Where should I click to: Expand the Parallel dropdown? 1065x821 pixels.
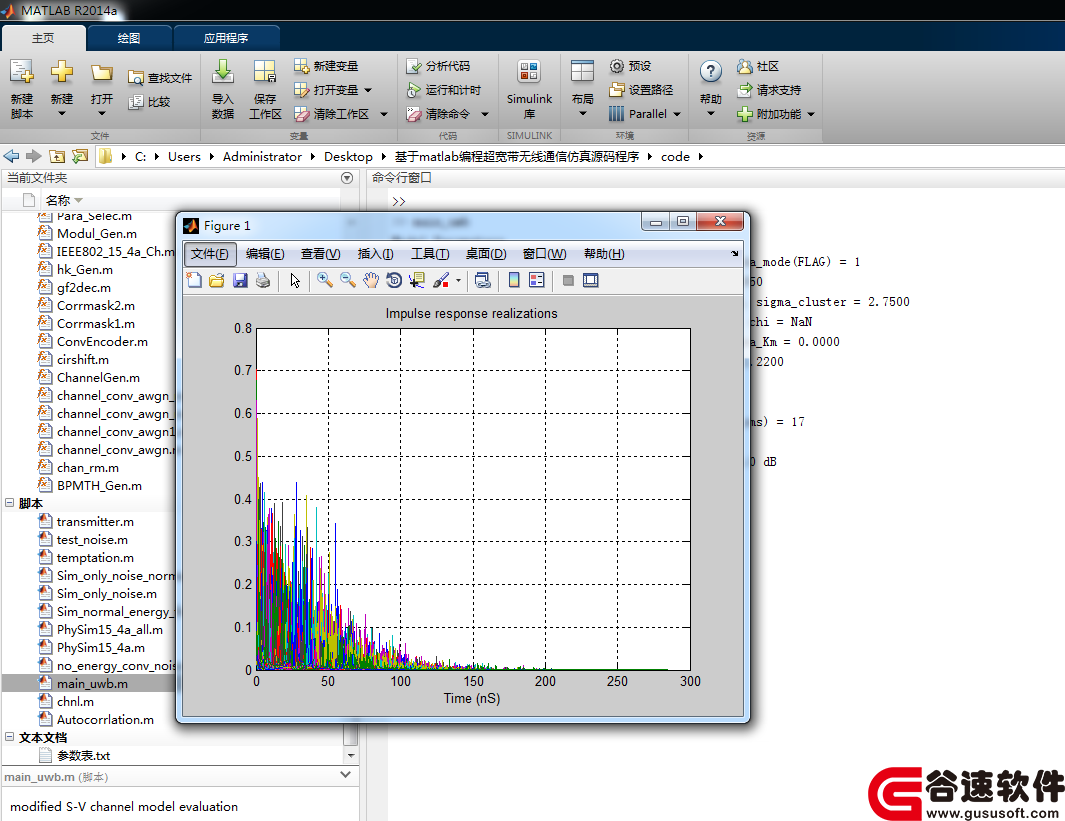point(677,114)
